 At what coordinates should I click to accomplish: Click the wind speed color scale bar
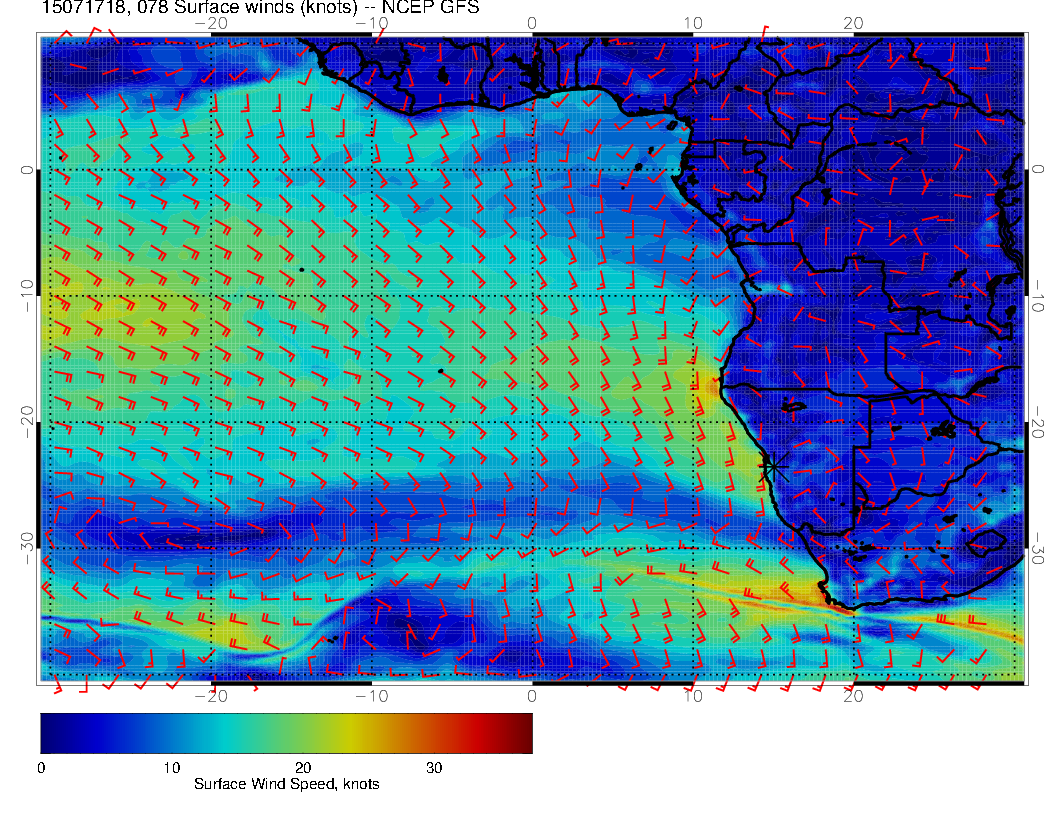tap(286, 733)
